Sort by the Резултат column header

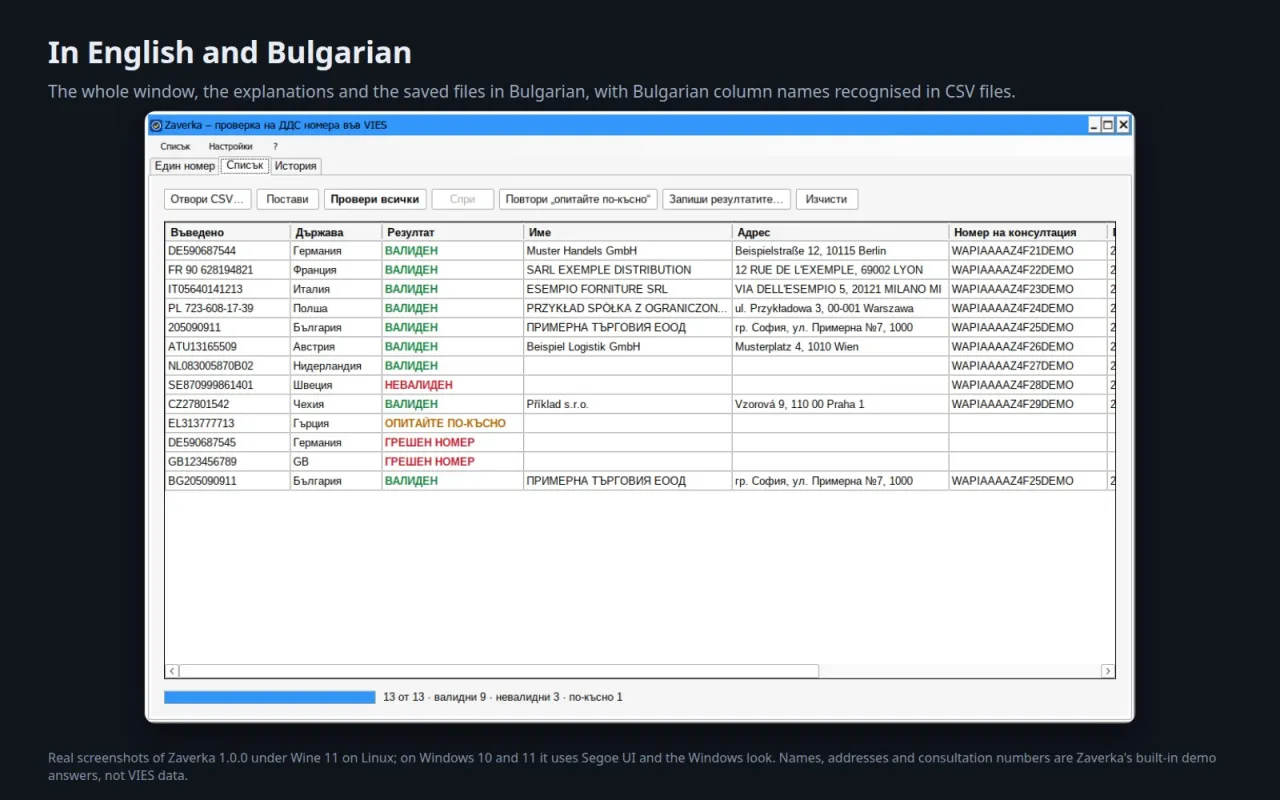pos(452,232)
